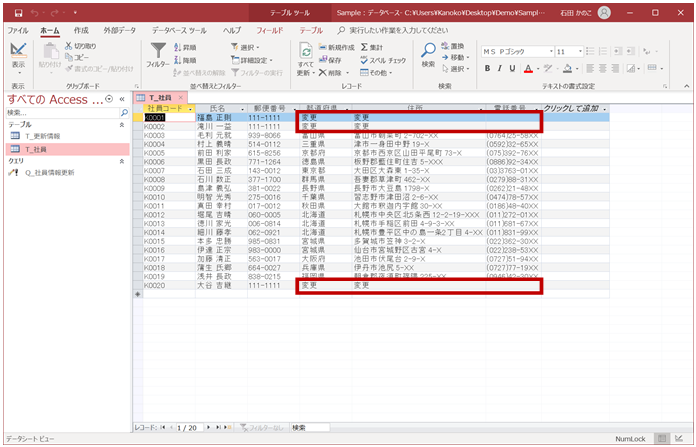Click the 集計 totals icon

(370, 47)
